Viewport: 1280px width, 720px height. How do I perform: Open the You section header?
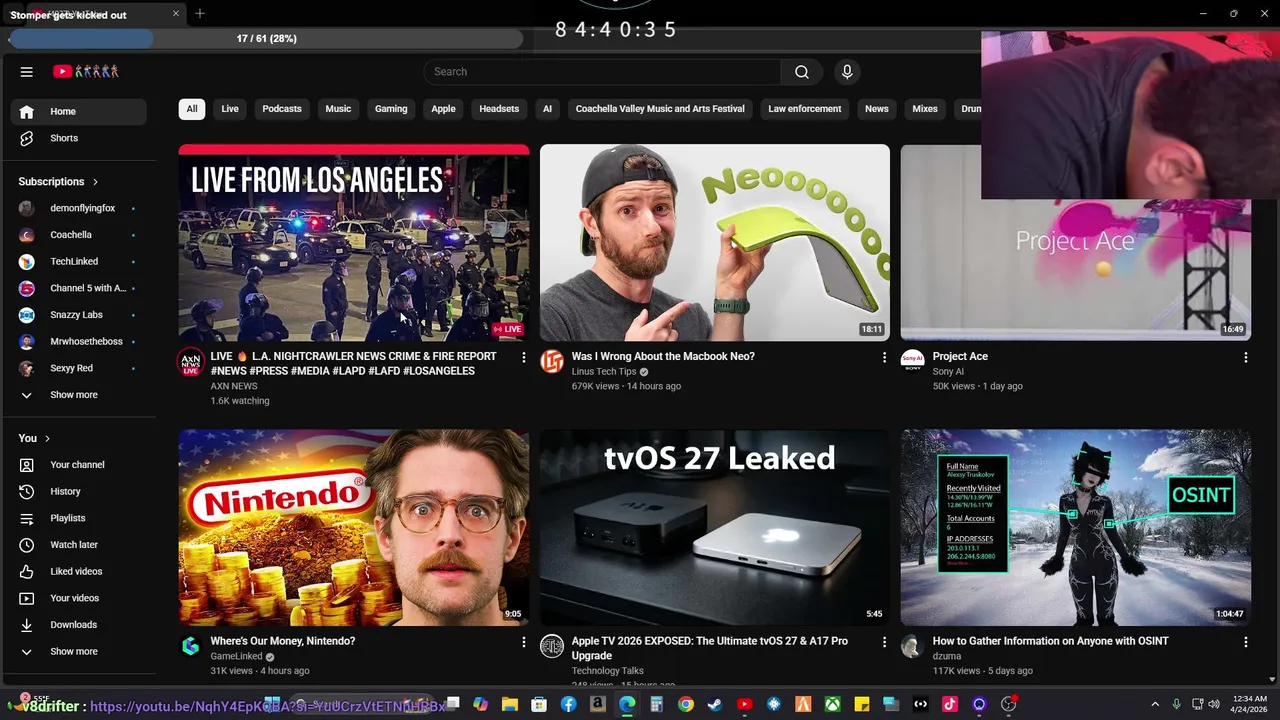(34, 438)
